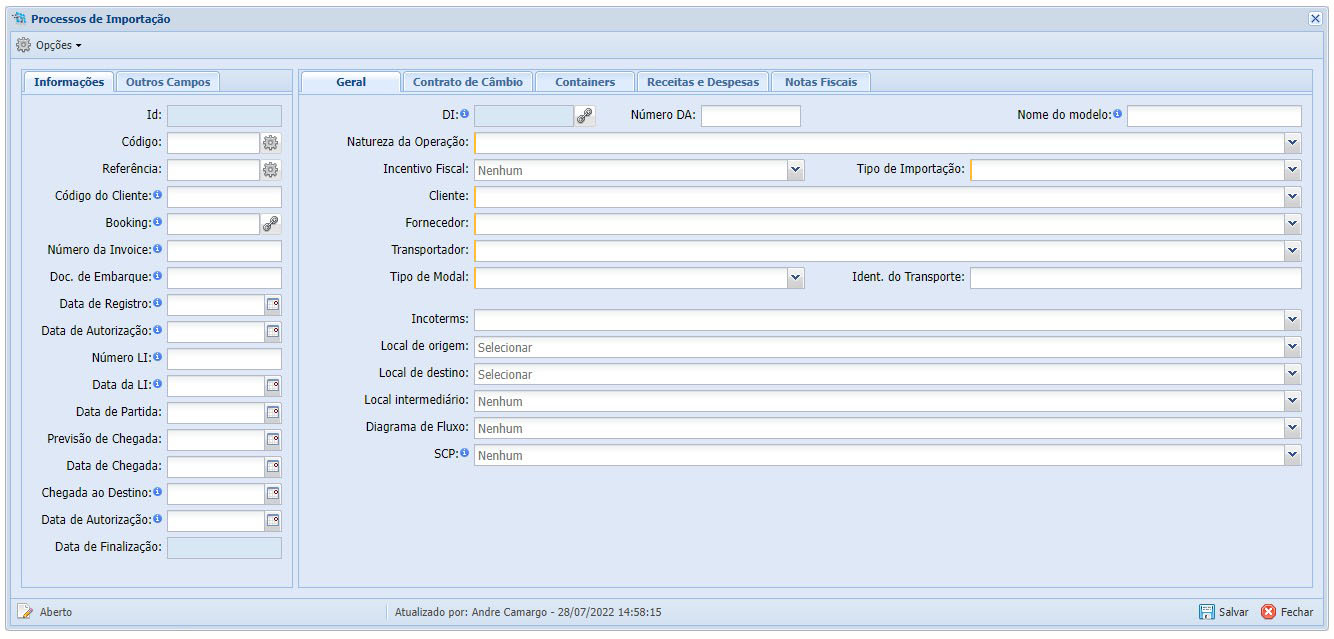Open calendar picker for Data de Partida
1334x639 pixels.
(x=273, y=413)
